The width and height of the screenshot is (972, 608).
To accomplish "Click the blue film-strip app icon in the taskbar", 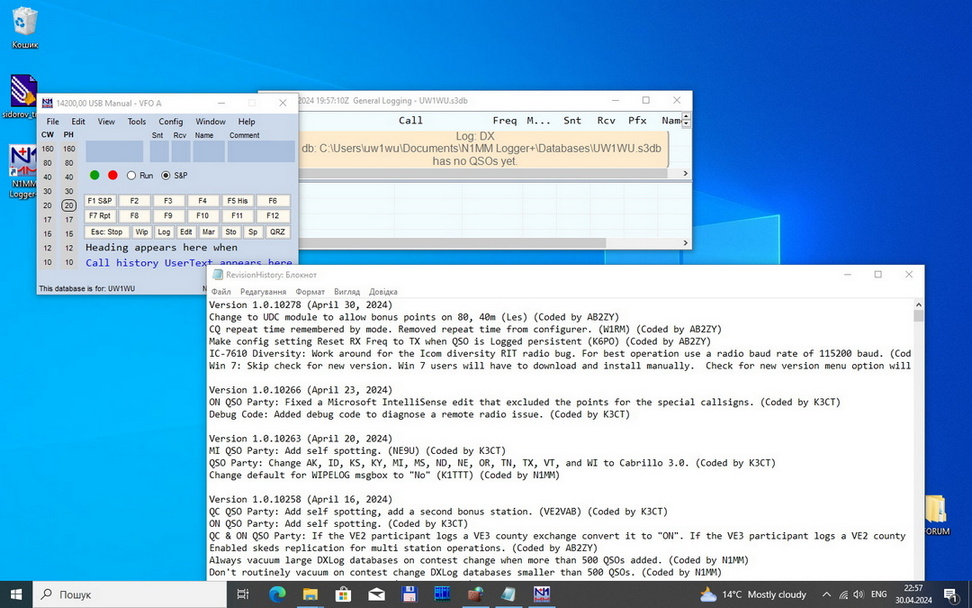I will point(442,594).
